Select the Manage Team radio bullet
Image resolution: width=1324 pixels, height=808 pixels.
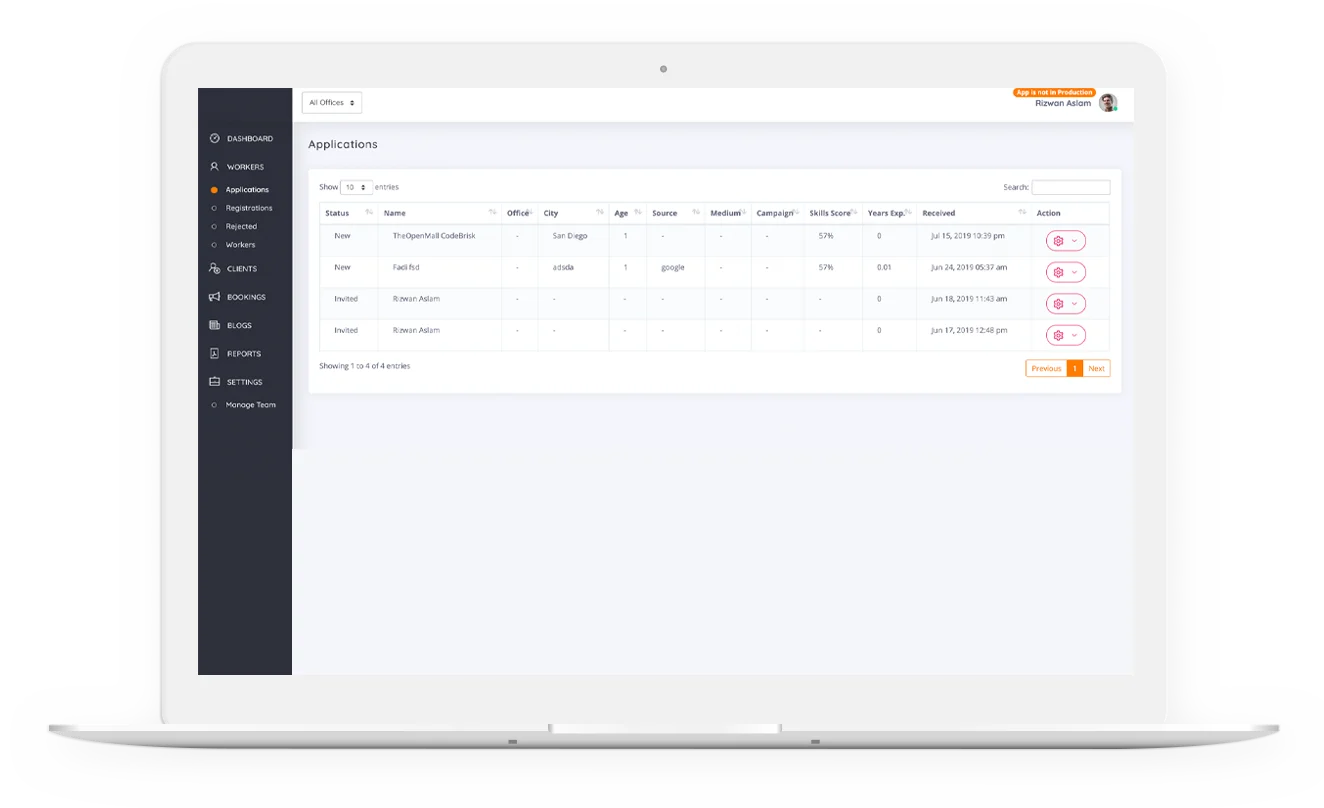[x=214, y=405]
